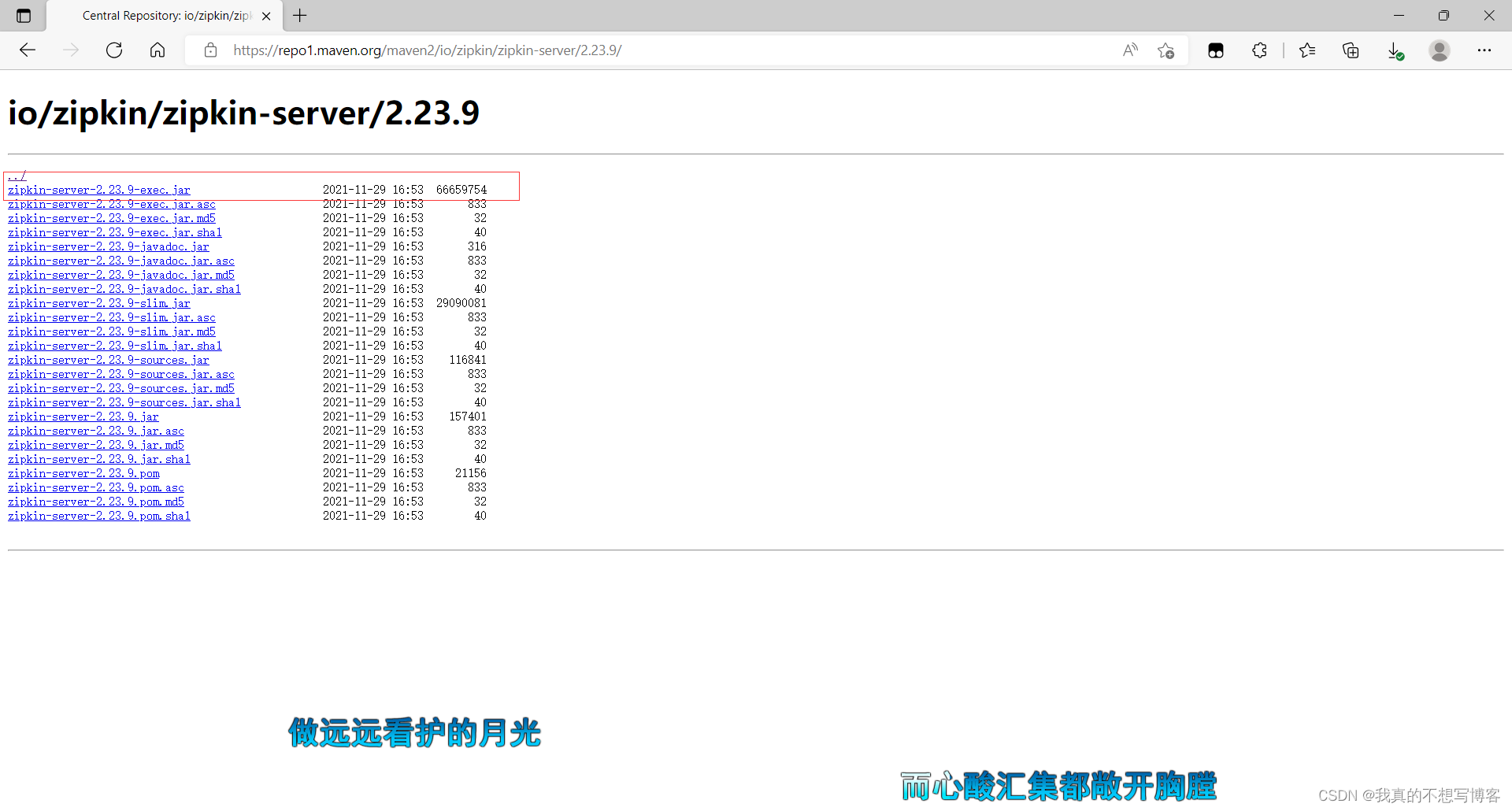Open the Favorites list icon
Image resolution: width=1512 pixels, height=811 pixels.
pyautogui.click(x=1308, y=50)
